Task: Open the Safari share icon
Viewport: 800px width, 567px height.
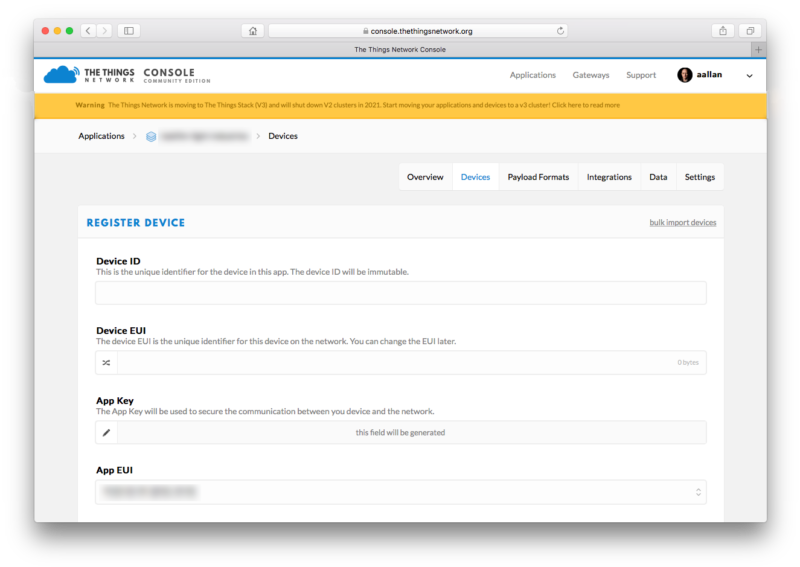Action: pos(723,31)
